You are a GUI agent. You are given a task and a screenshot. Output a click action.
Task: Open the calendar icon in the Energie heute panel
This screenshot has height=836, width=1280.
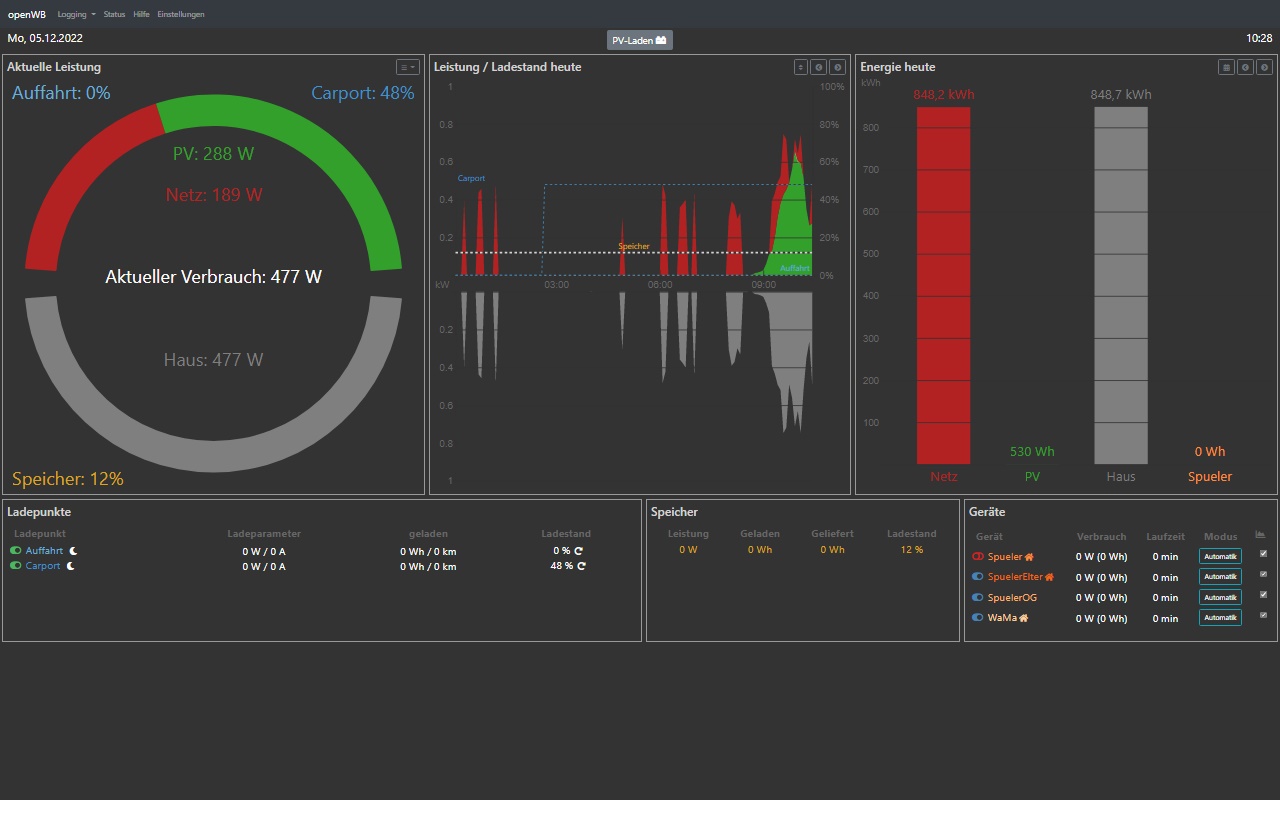click(1226, 67)
